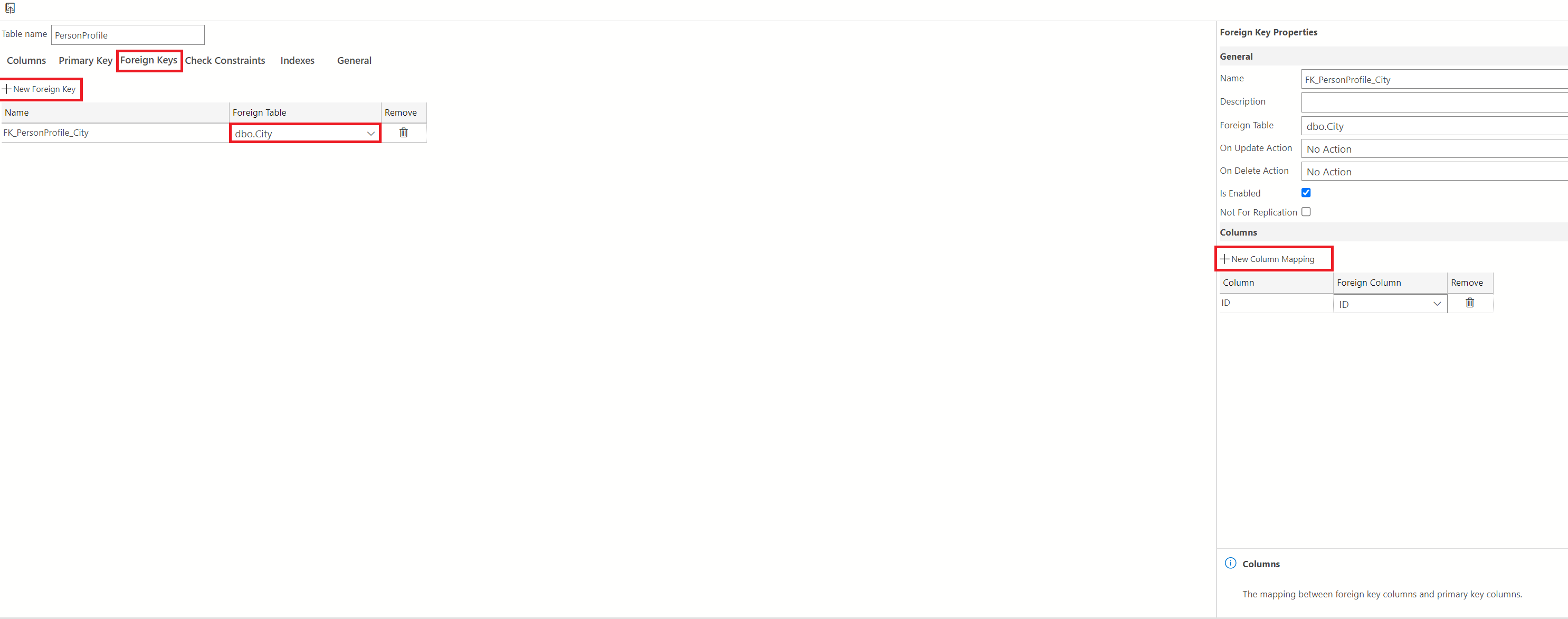Click the New Column Mapping button

[1271, 258]
